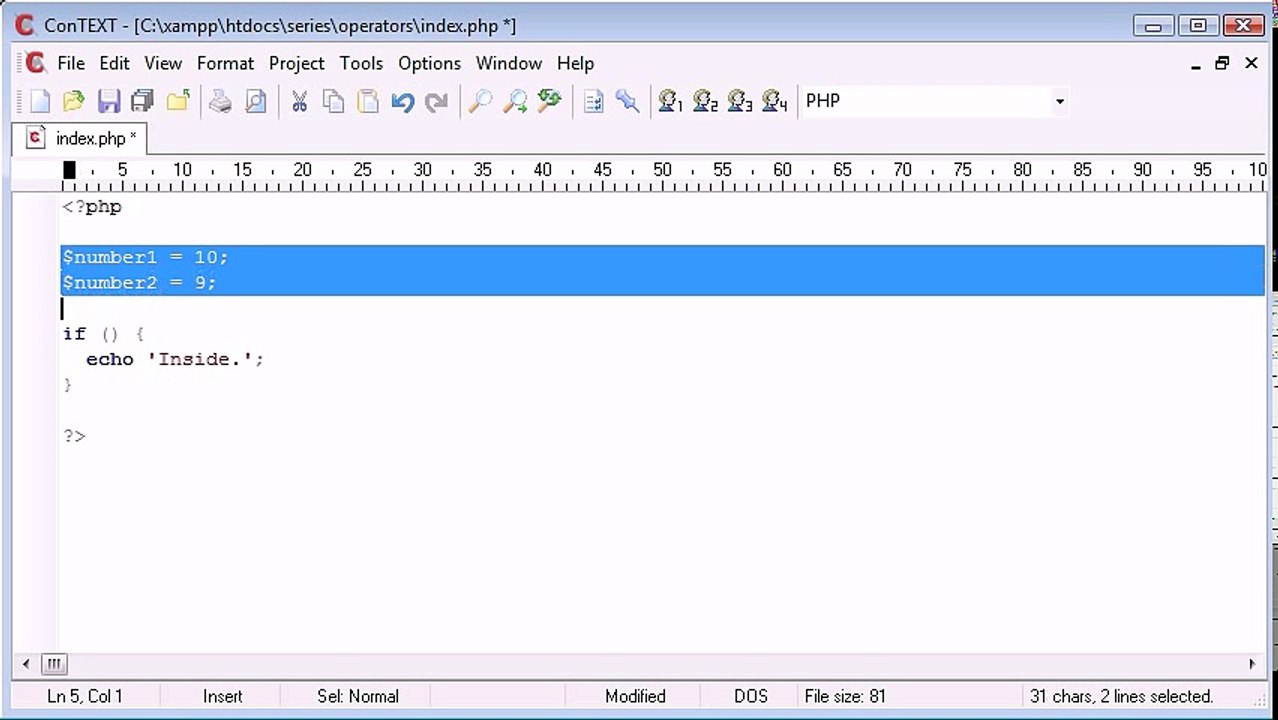Click the horizontal scrollbar right arrow
This screenshot has width=1278, height=720.
point(1251,664)
